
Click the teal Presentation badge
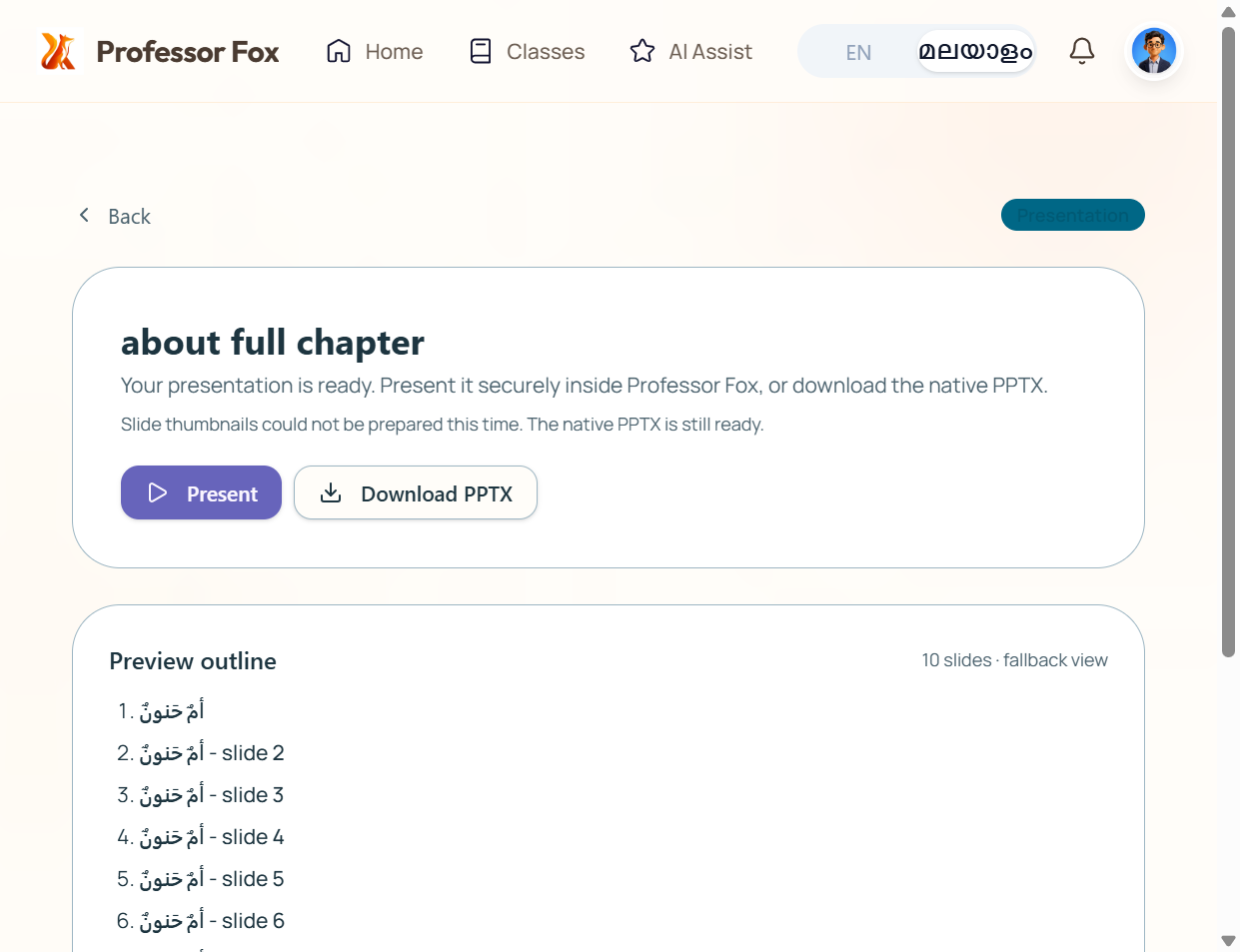point(1073,215)
